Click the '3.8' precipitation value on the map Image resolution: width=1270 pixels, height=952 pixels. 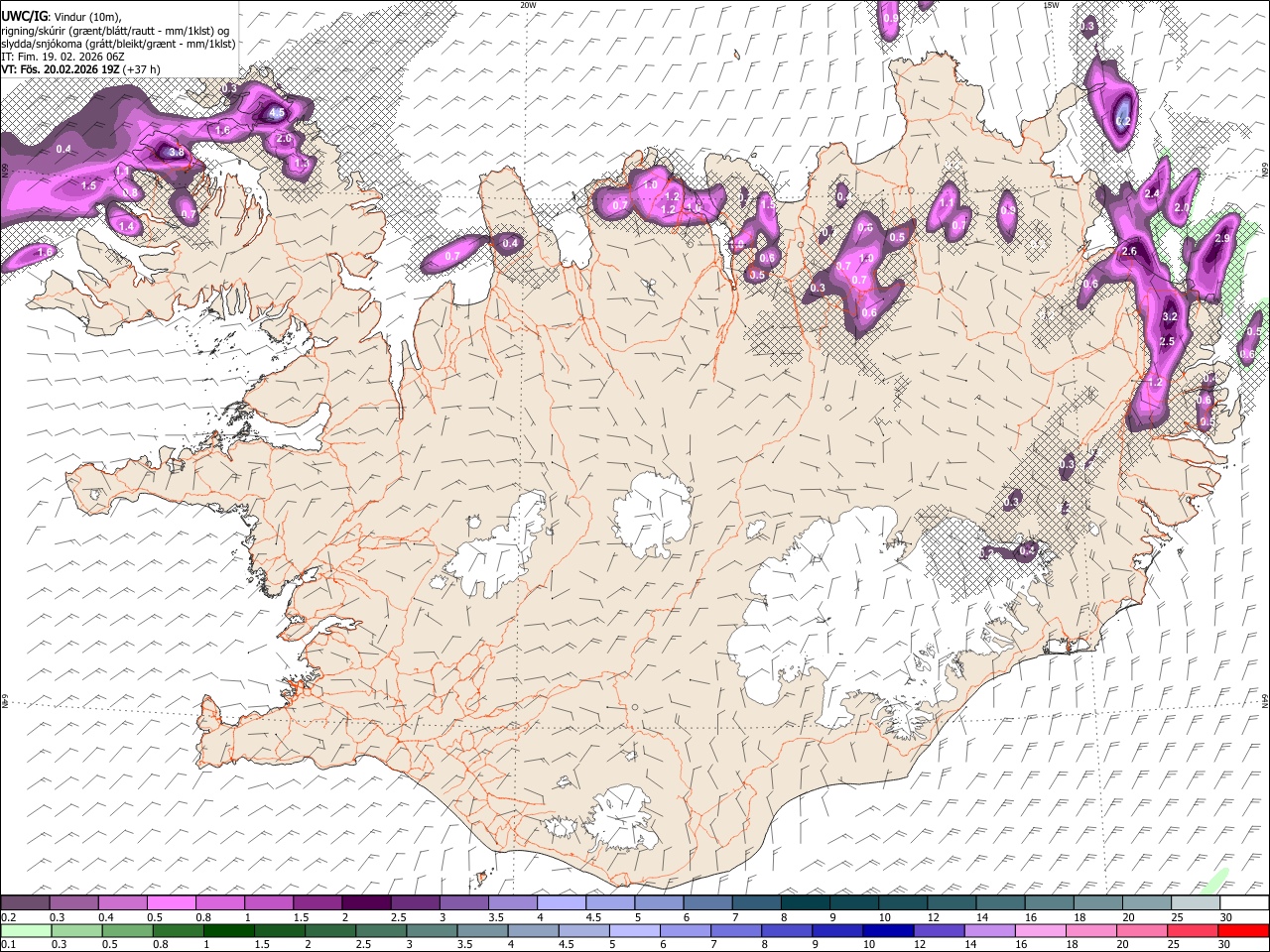(176, 153)
